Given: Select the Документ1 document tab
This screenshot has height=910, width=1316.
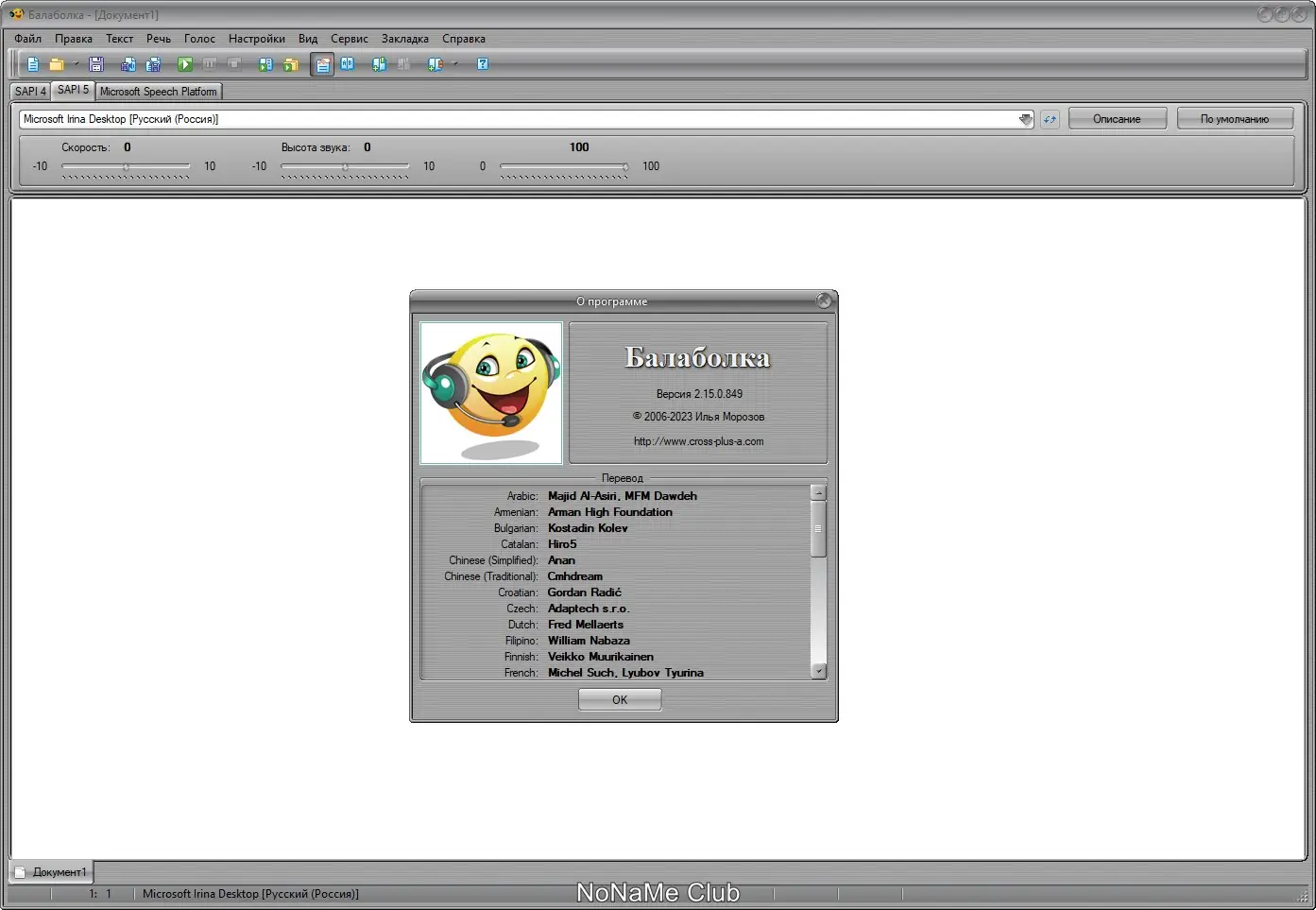Looking at the screenshot, I should [x=52, y=872].
